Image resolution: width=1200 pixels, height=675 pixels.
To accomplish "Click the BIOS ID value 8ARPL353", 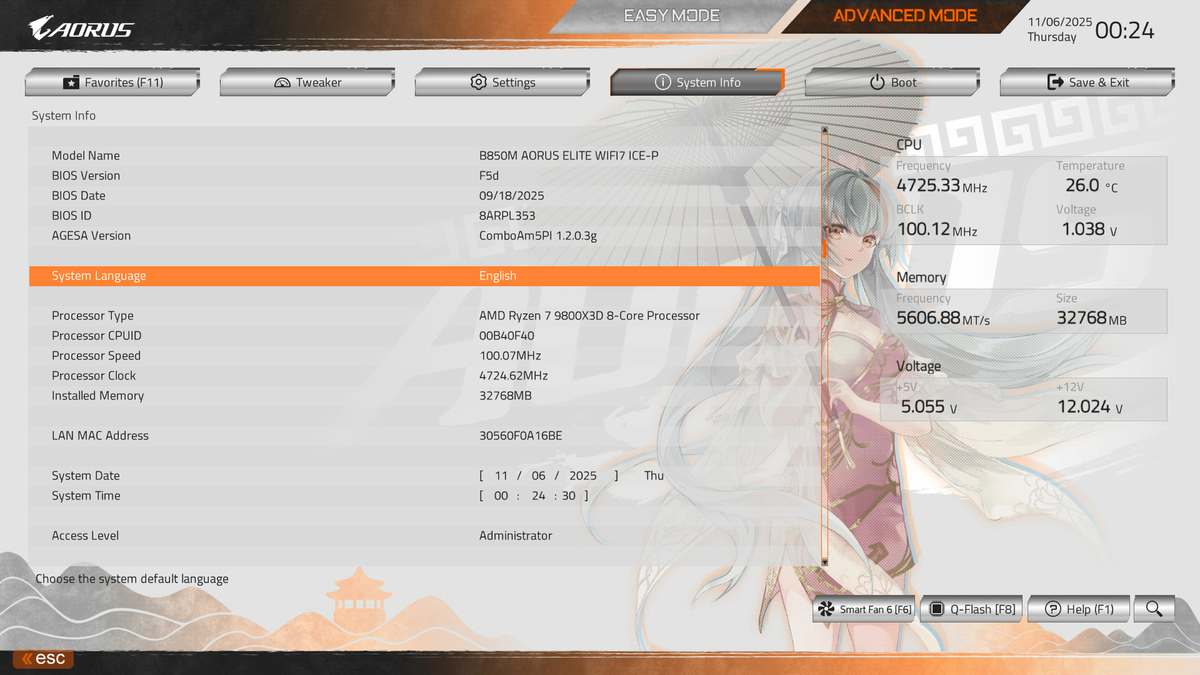I will click(x=507, y=216).
